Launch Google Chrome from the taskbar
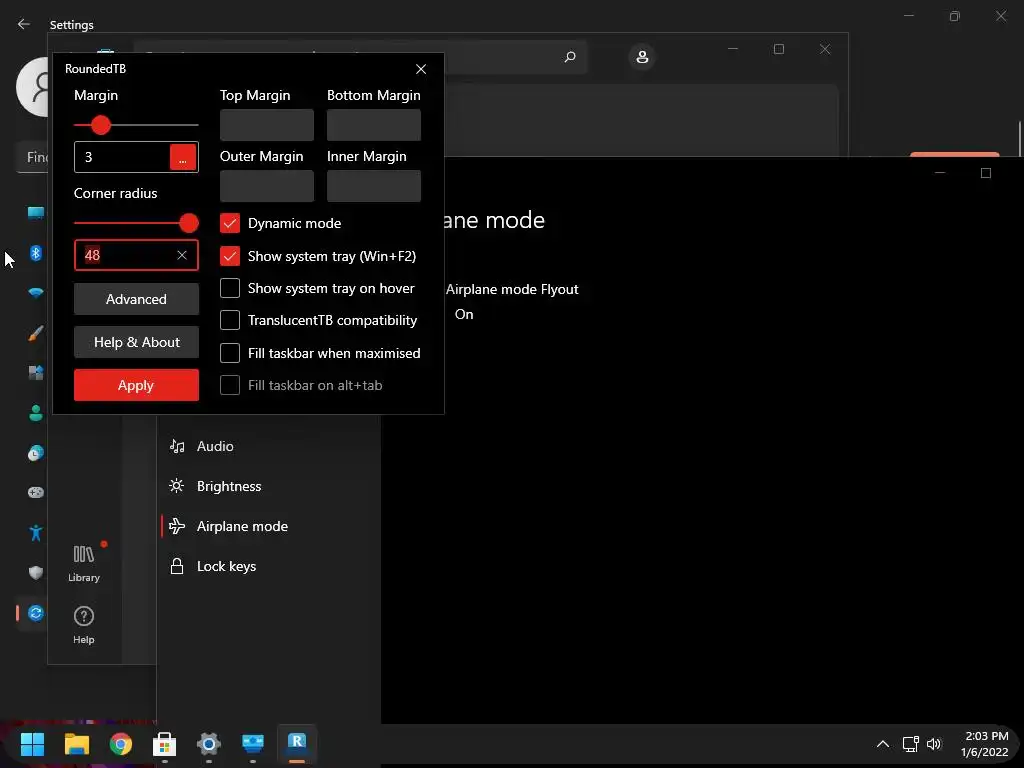Viewport: 1024px width, 768px height. tap(120, 743)
